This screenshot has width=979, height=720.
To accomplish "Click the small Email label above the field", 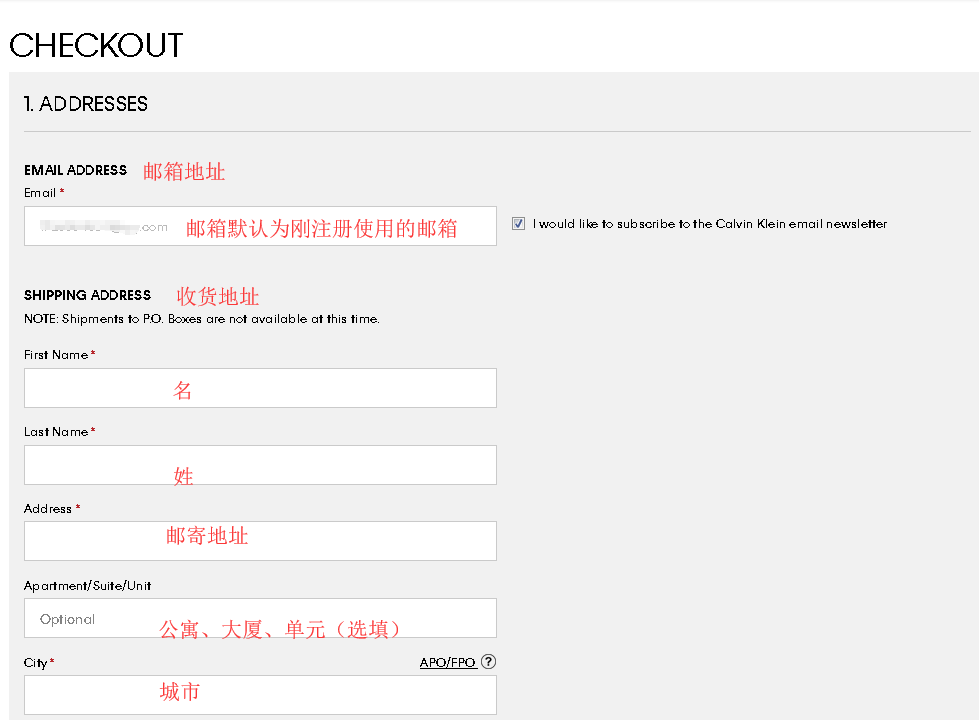I will point(40,192).
